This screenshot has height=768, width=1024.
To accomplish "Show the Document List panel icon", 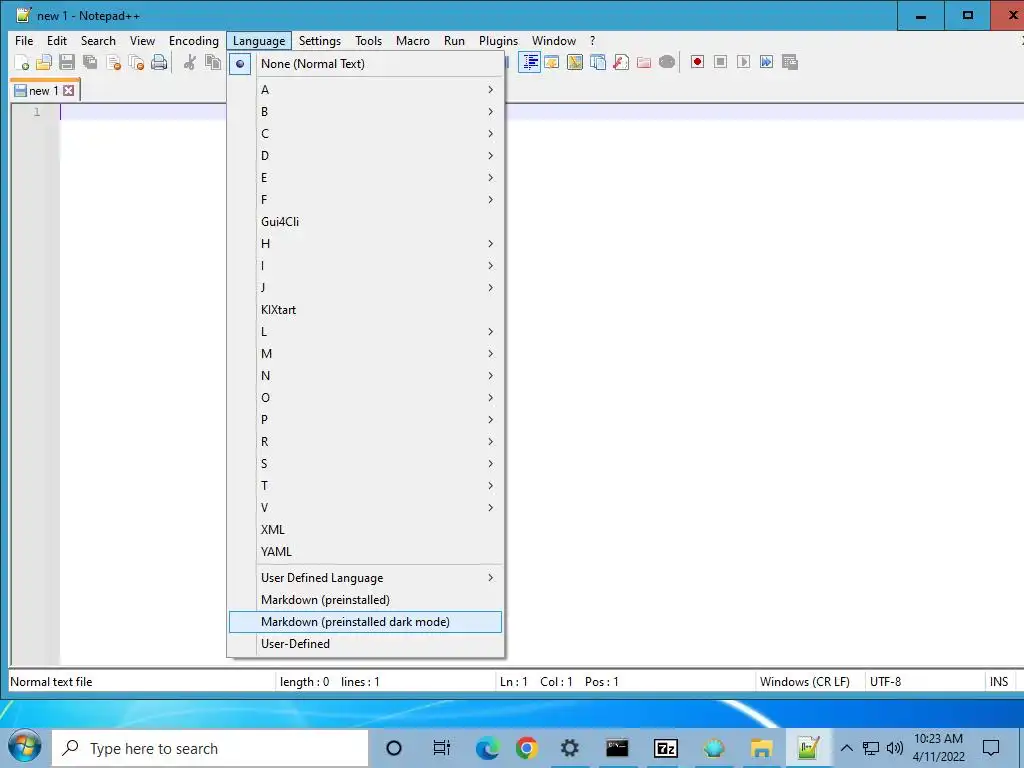I will click(x=598, y=62).
